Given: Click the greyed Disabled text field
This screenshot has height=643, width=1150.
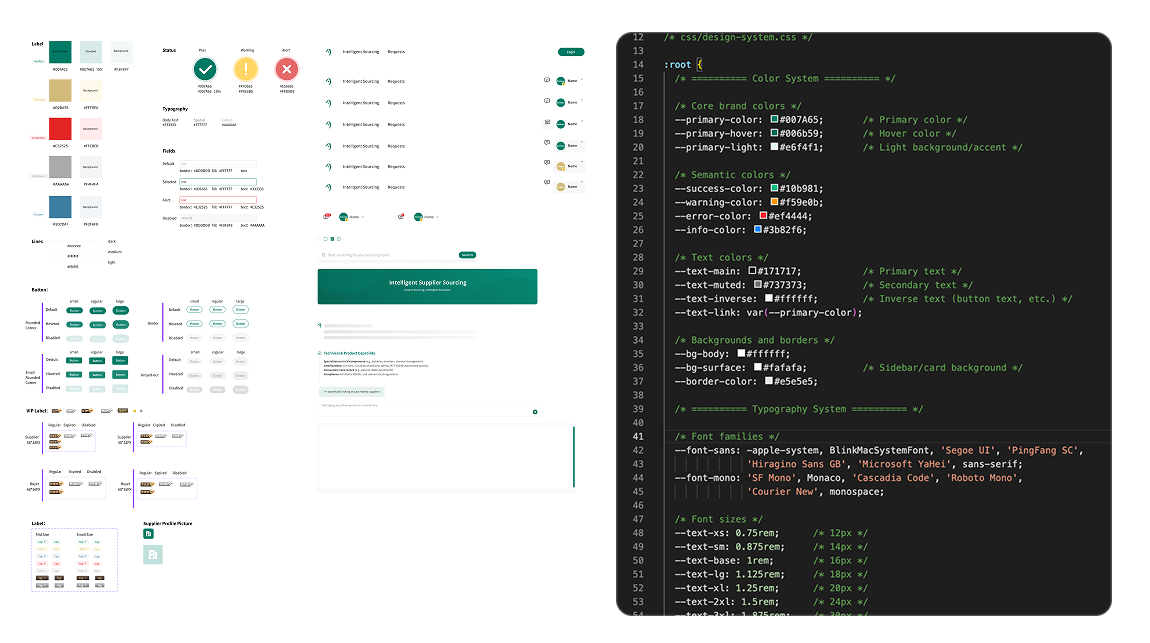Looking at the screenshot, I should click(218, 218).
